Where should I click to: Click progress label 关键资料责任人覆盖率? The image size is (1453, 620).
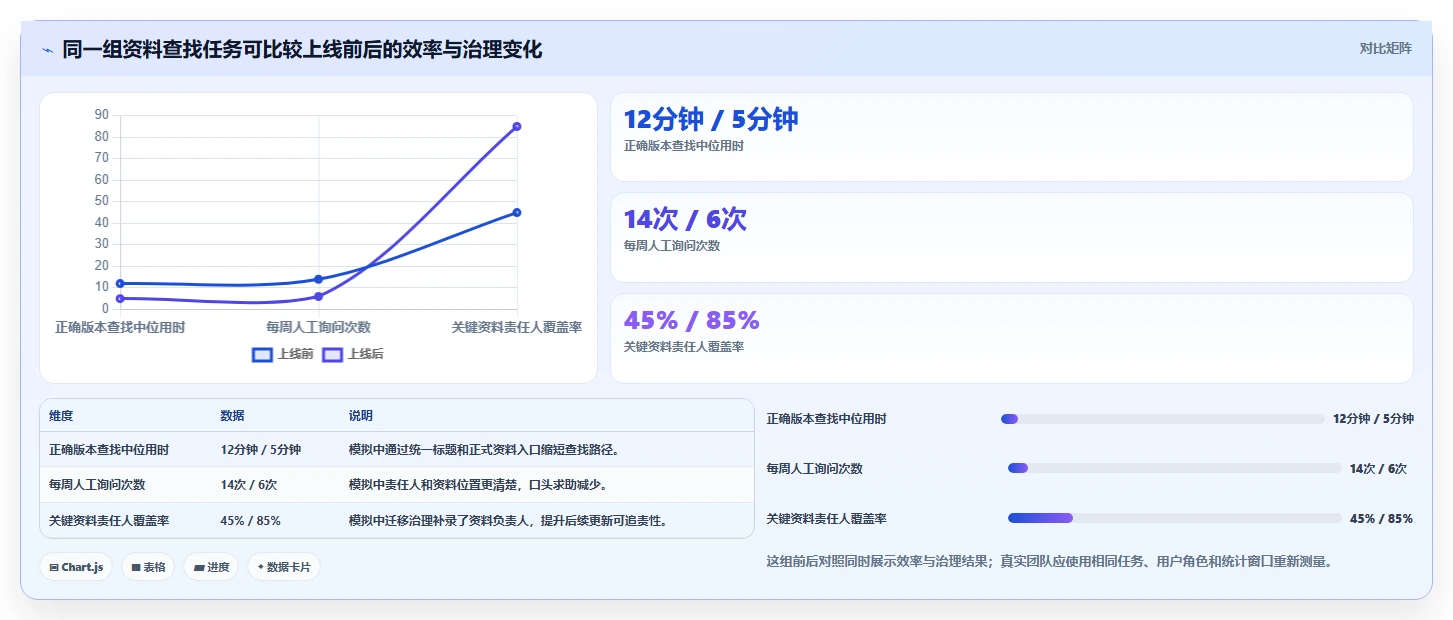pyautogui.click(x=826, y=518)
